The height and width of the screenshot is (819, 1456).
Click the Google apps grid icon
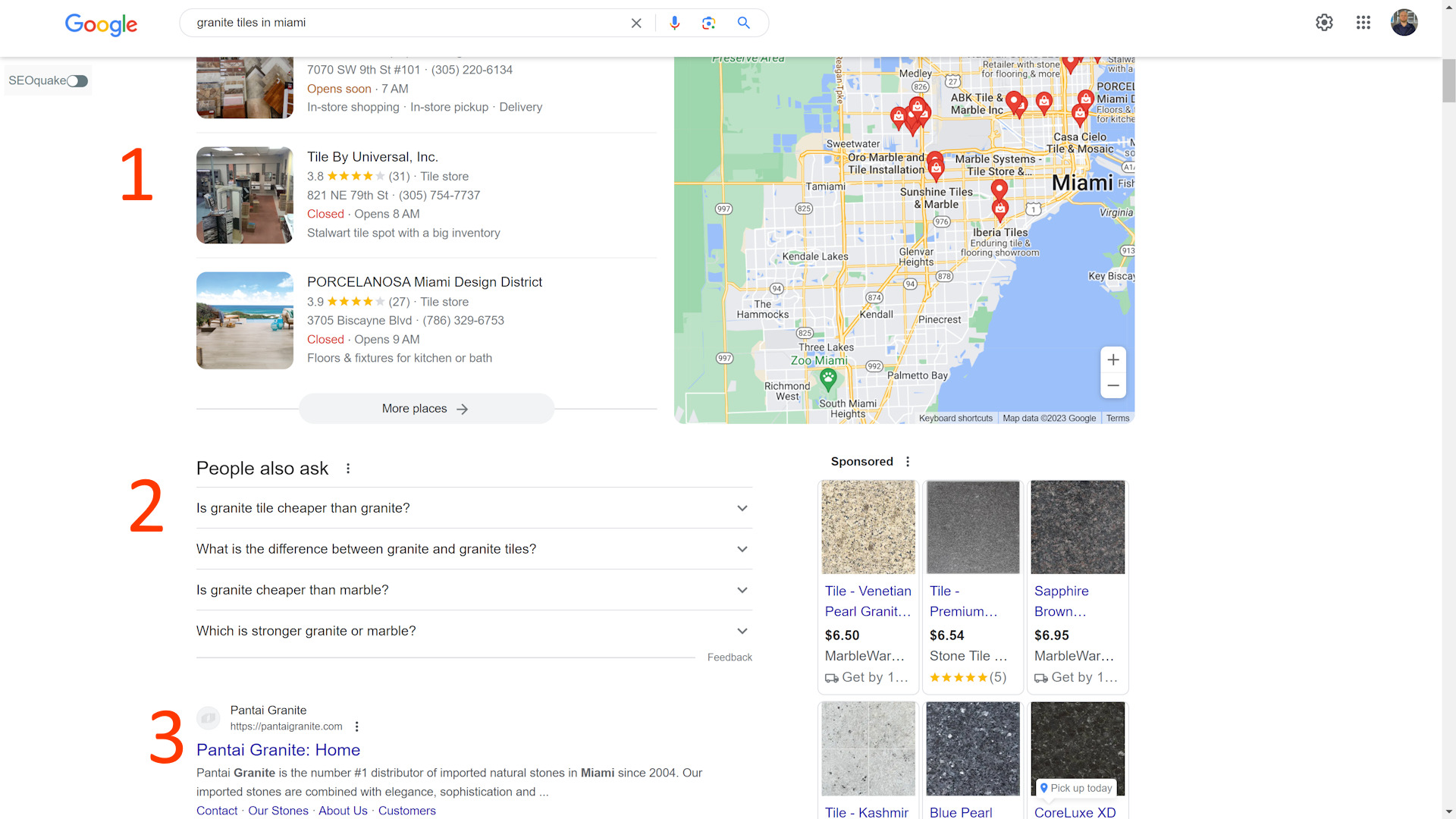coord(1362,22)
